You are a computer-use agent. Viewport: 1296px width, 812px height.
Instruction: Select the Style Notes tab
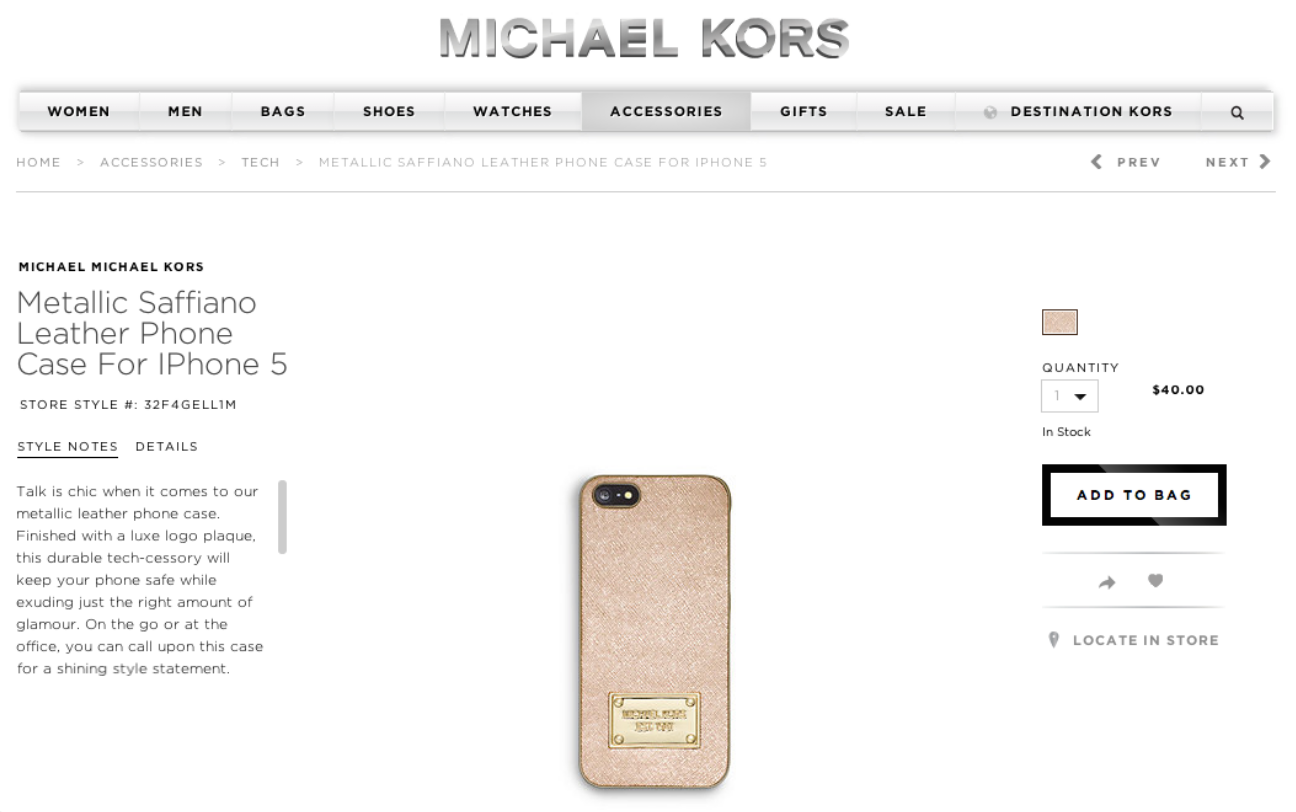pos(67,446)
